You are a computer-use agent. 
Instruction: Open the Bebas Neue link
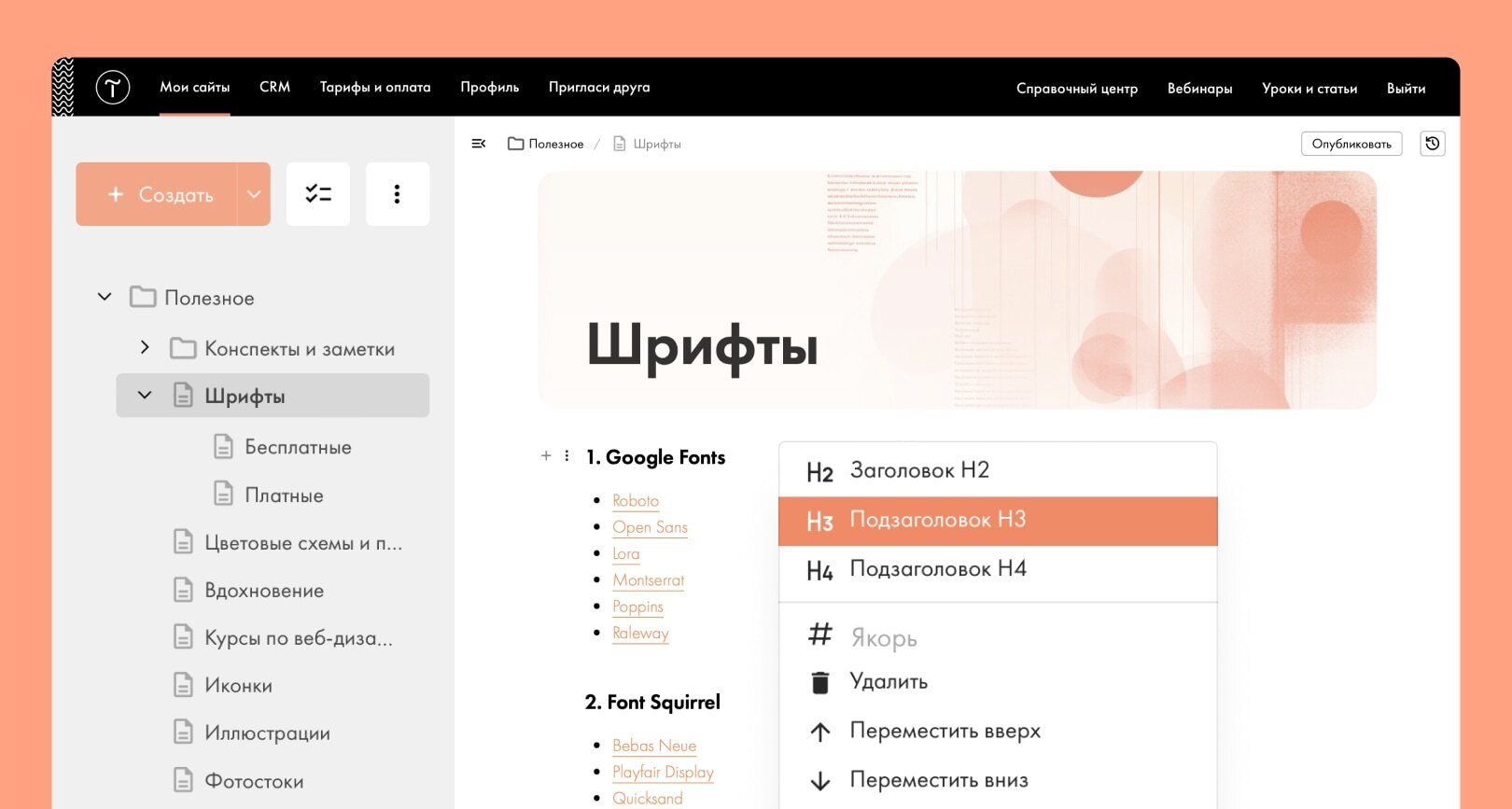pos(654,746)
